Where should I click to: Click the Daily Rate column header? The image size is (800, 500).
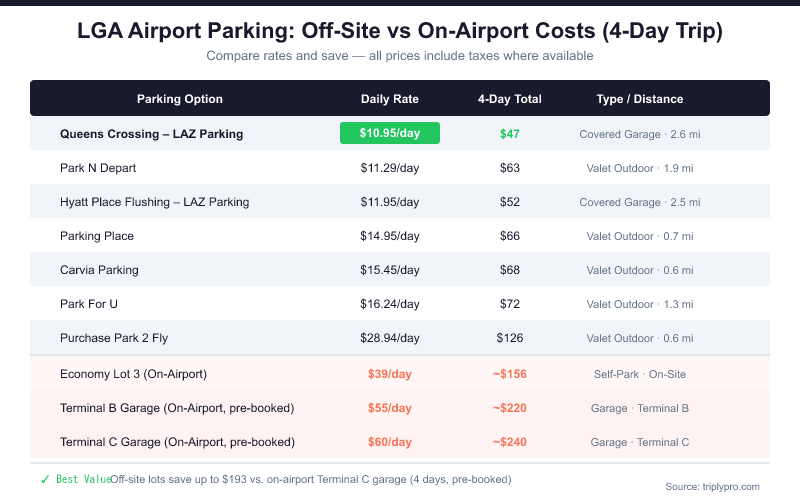(390, 99)
